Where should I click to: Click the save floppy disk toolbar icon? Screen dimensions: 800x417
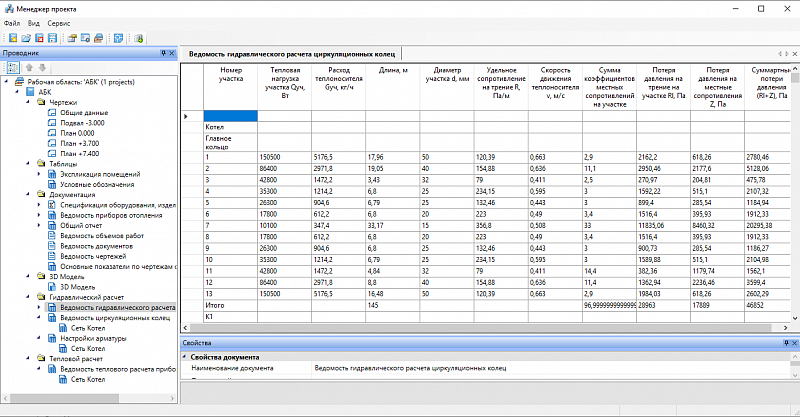[52, 38]
